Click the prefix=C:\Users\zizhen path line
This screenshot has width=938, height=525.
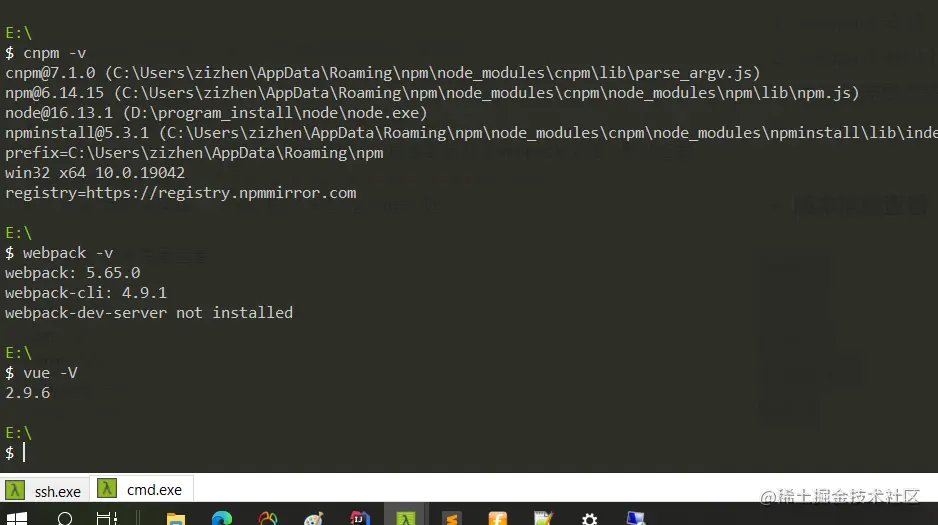pyautogui.click(x=194, y=153)
